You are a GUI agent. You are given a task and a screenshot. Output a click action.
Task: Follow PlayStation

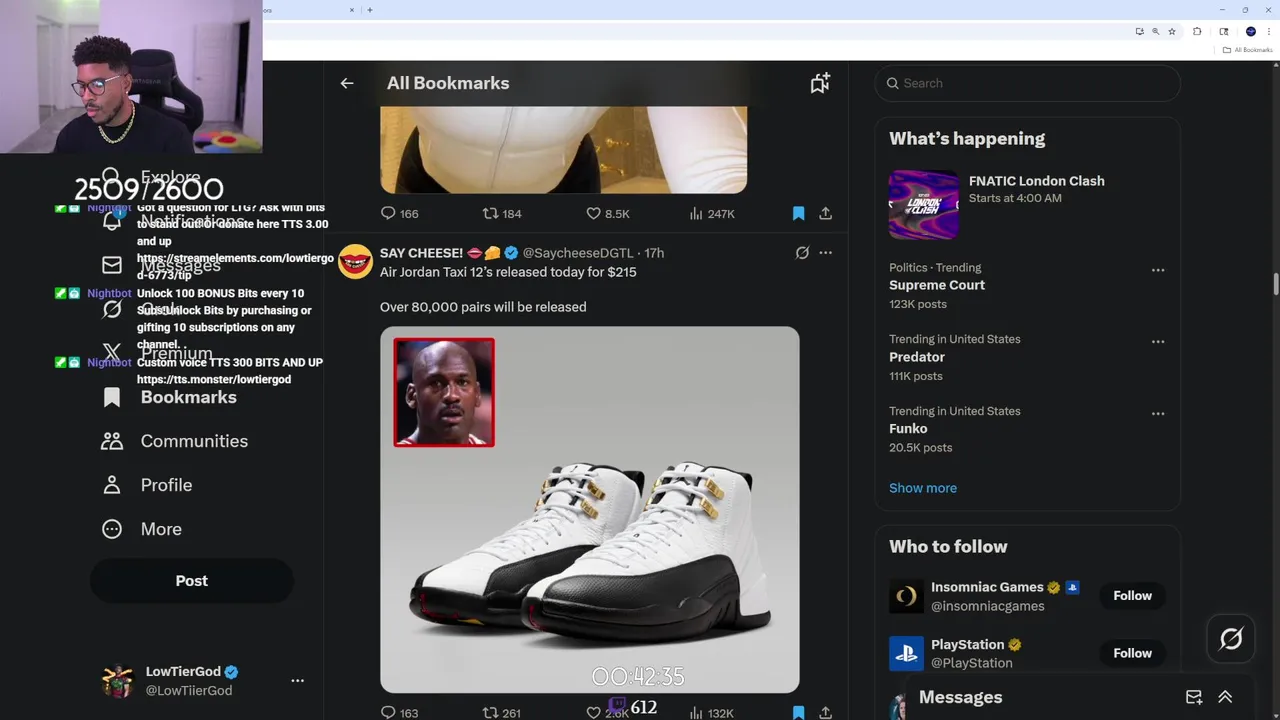1133,653
